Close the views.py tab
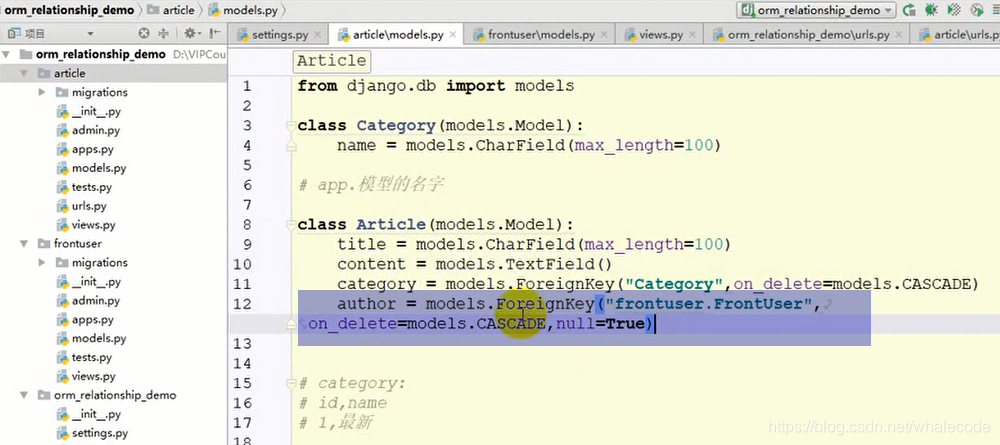Screen dimensions: 1000x445 point(693,35)
